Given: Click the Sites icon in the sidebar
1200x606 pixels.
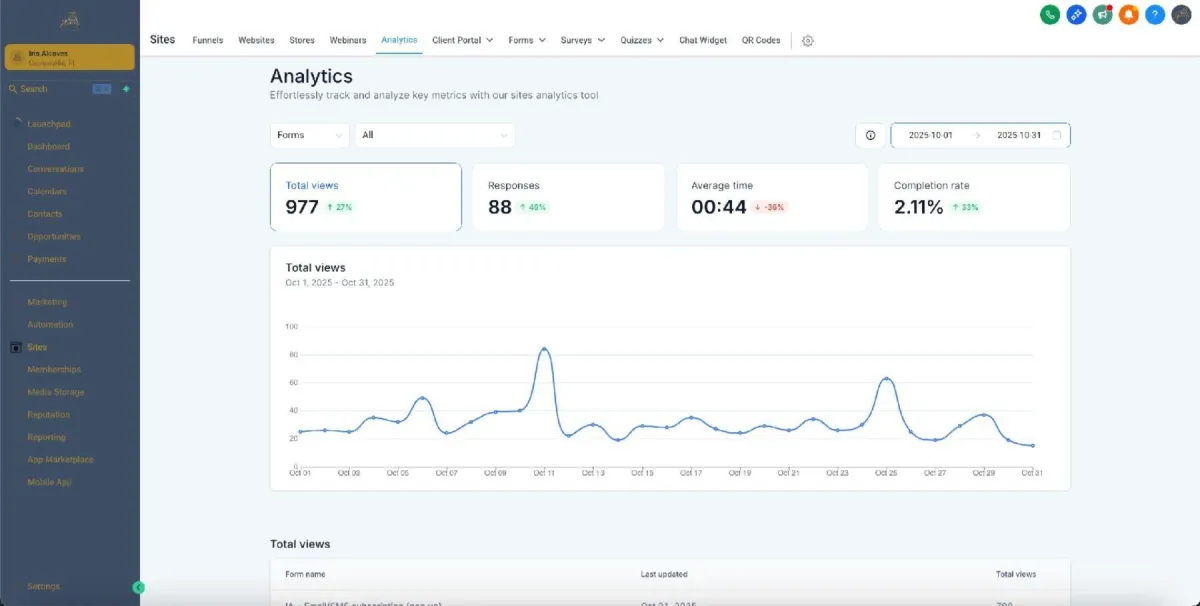Looking at the screenshot, I should (15, 347).
